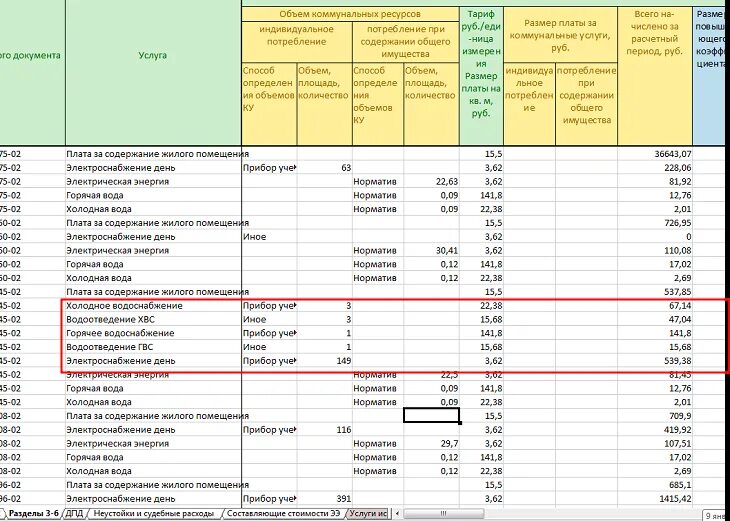This screenshot has width=730, height=521.
Task: Open the partially visible Услуги ис sheet tab
Action: (x=368, y=514)
